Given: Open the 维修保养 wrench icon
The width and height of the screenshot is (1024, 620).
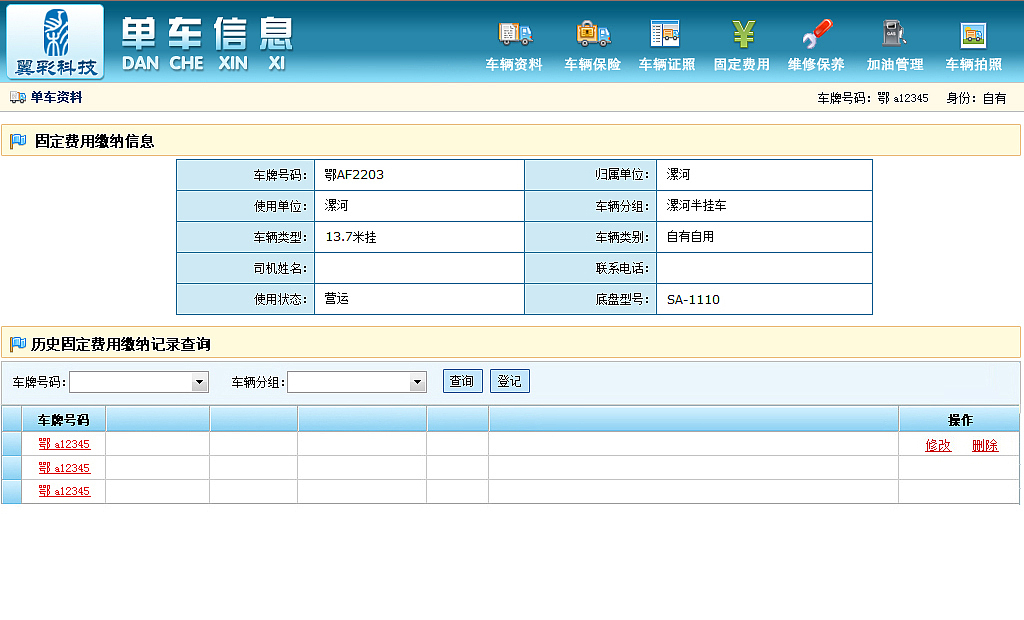Looking at the screenshot, I should 817,33.
